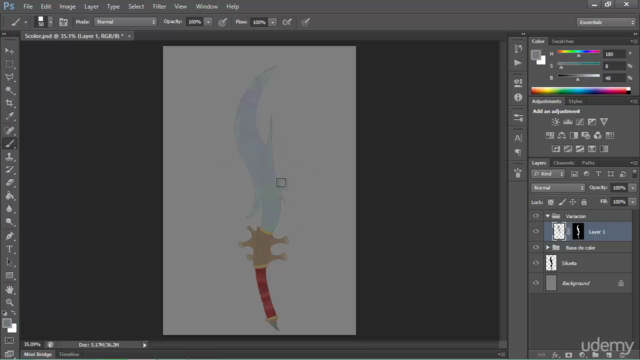
Task: Hide Layer 1 visibility eye
Action: 536,231
